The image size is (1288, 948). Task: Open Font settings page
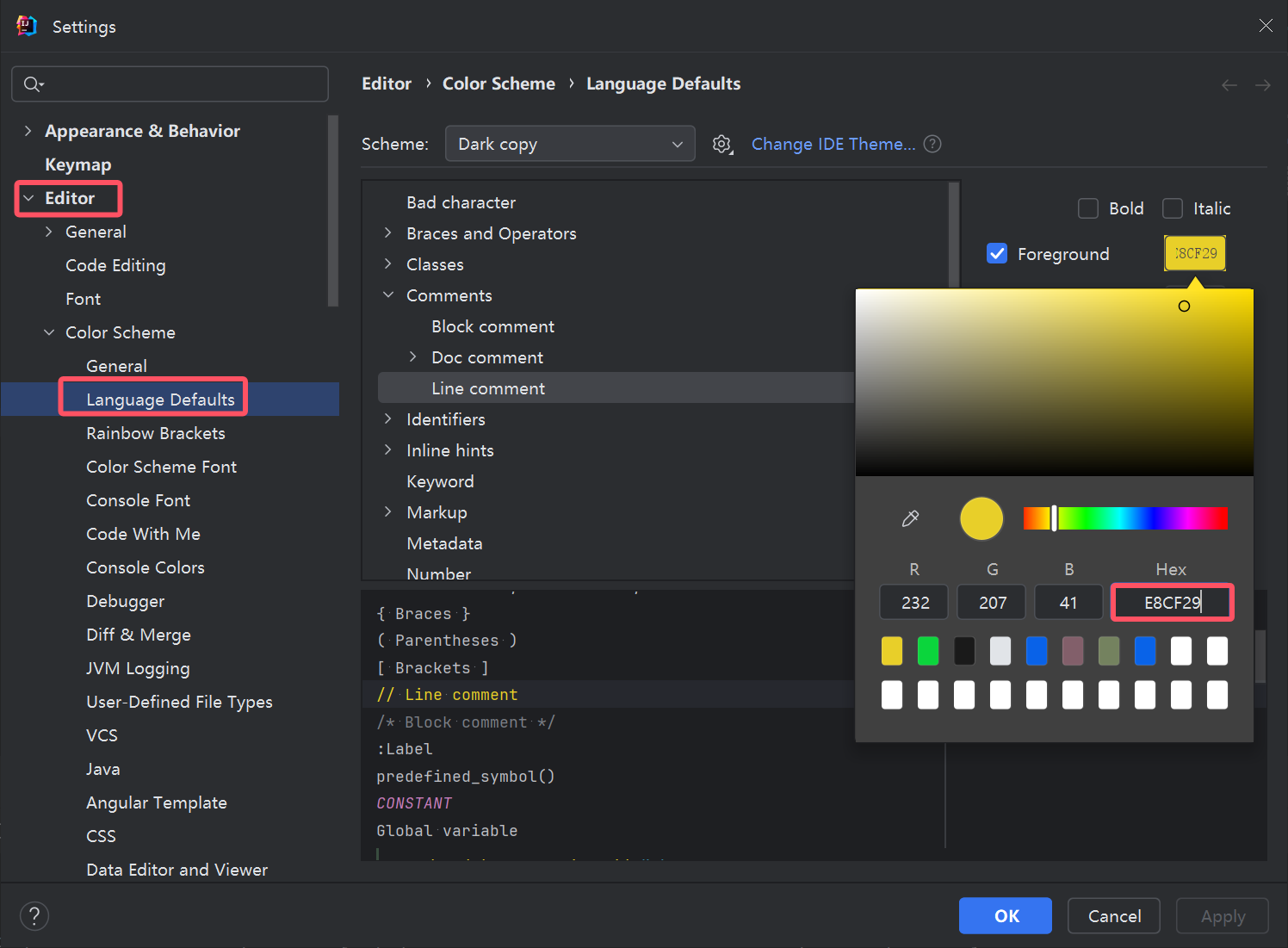[84, 299]
